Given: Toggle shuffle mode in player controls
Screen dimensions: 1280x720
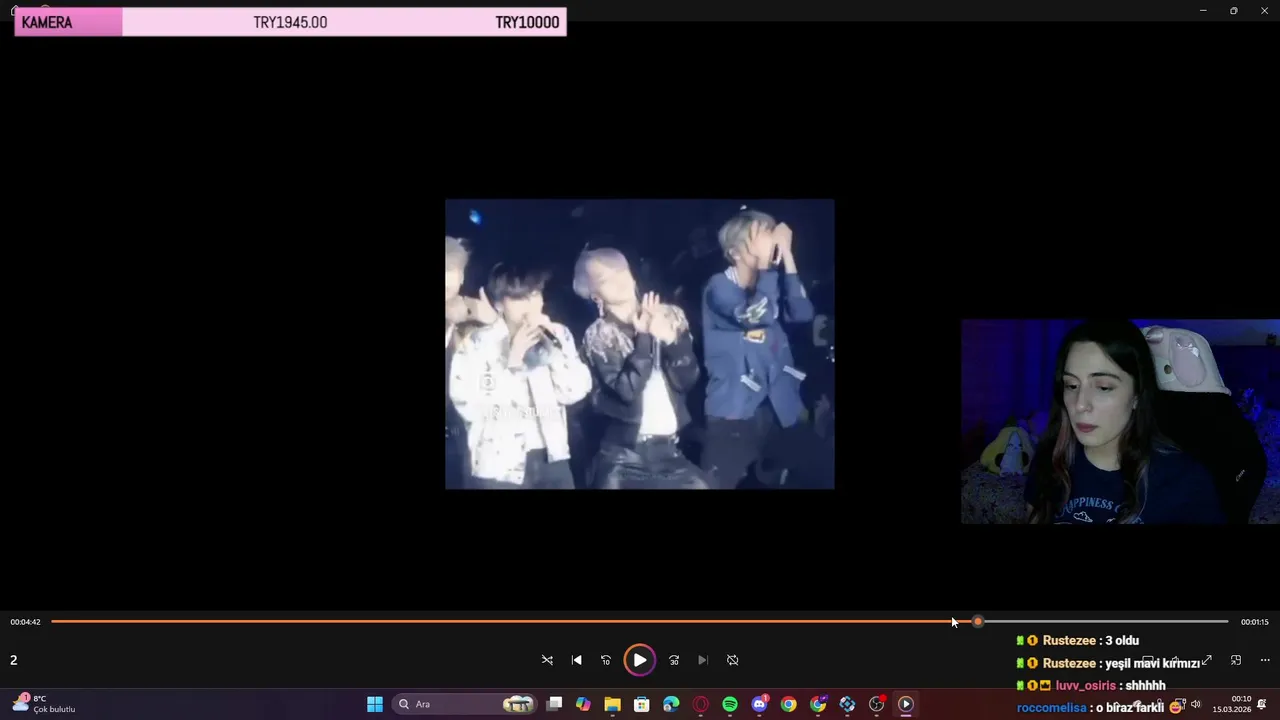Looking at the screenshot, I should point(547,660).
